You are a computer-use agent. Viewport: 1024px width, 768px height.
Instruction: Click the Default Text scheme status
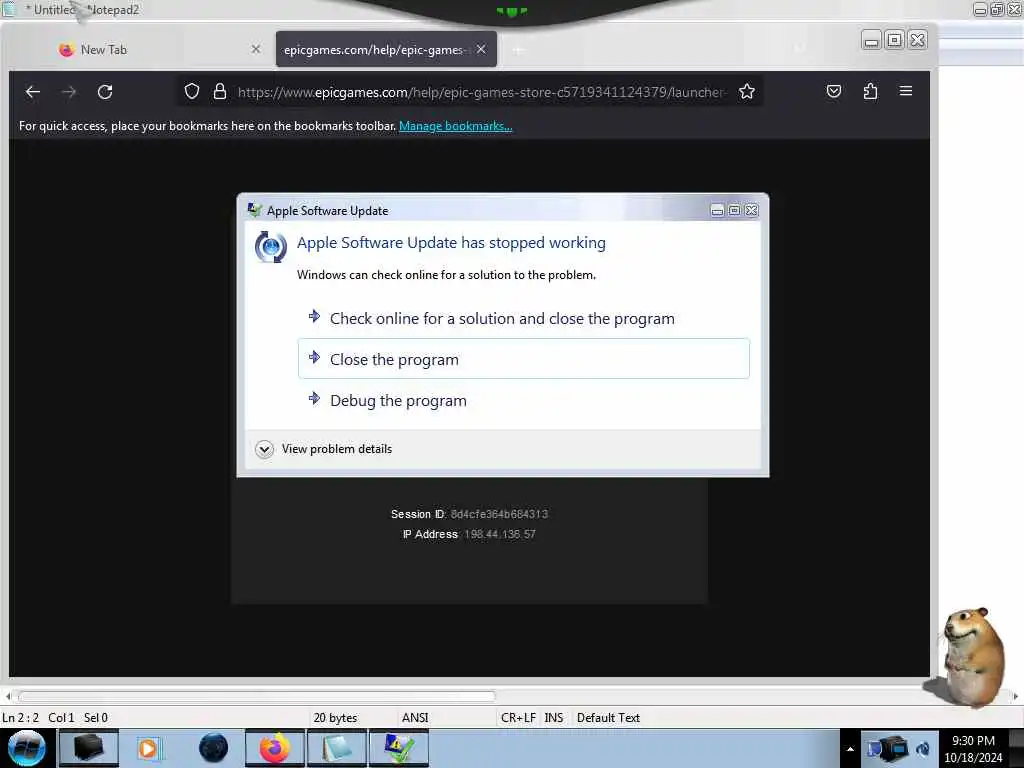[x=608, y=718]
